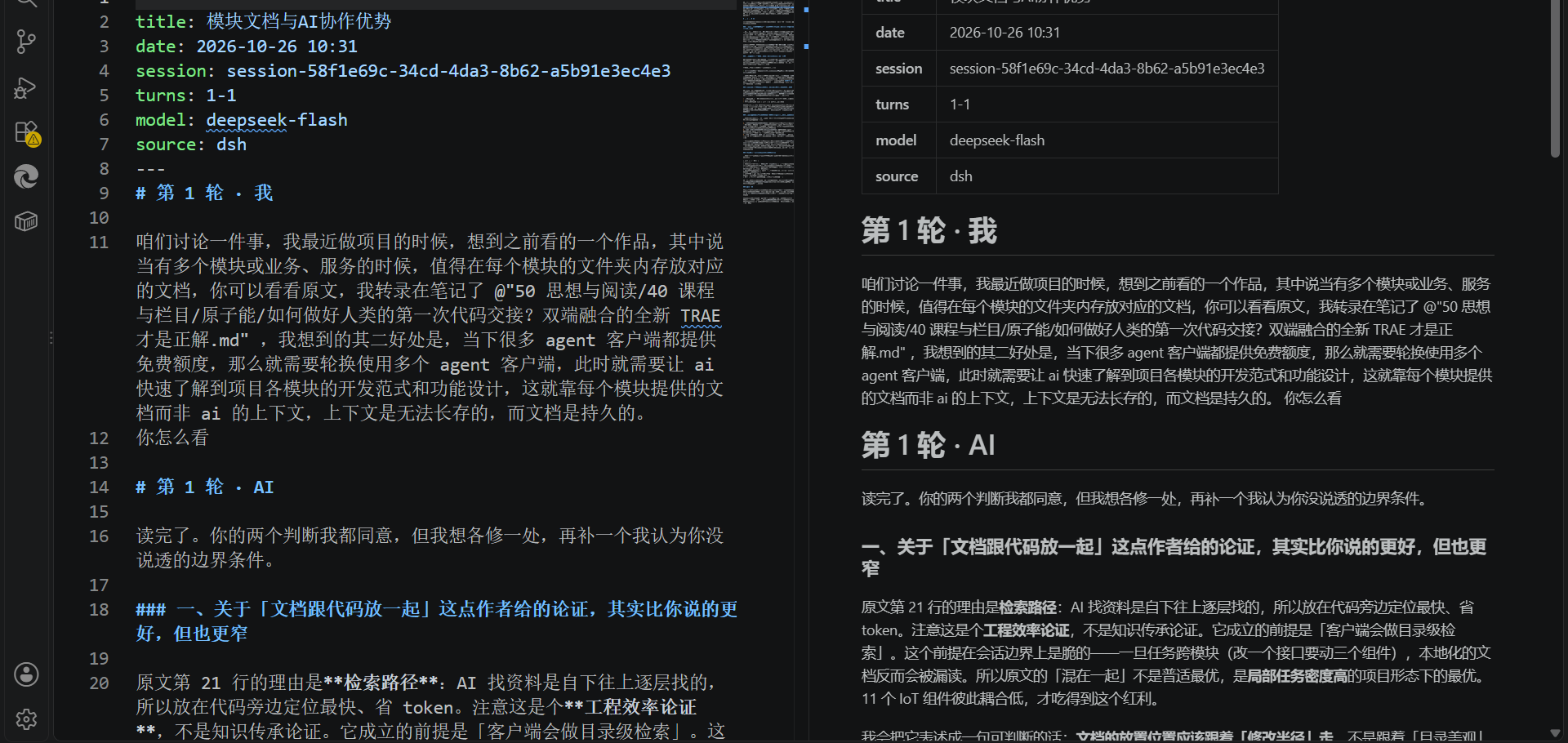Image resolution: width=1568 pixels, height=743 pixels.
Task: Click the 'session' key cell in preview table
Action: click(898, 69)
